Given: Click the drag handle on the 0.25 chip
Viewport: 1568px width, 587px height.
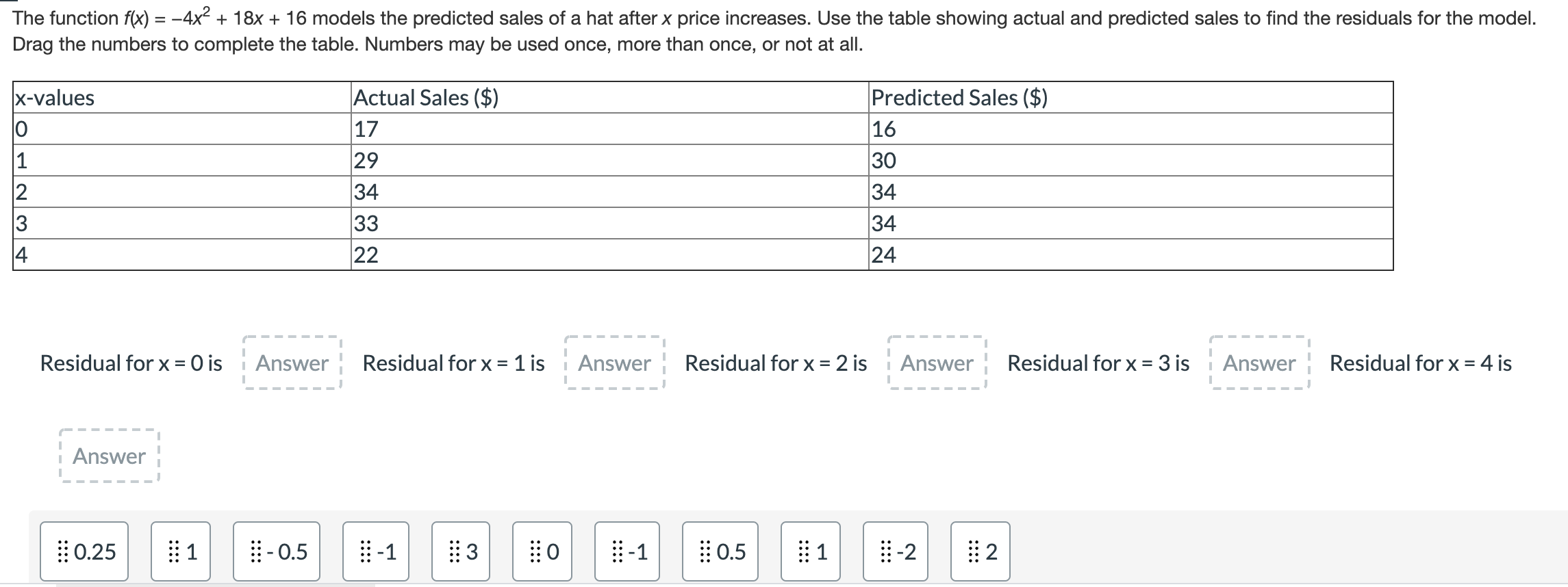Looking at the screenshot, I should [x=63, y=551].
